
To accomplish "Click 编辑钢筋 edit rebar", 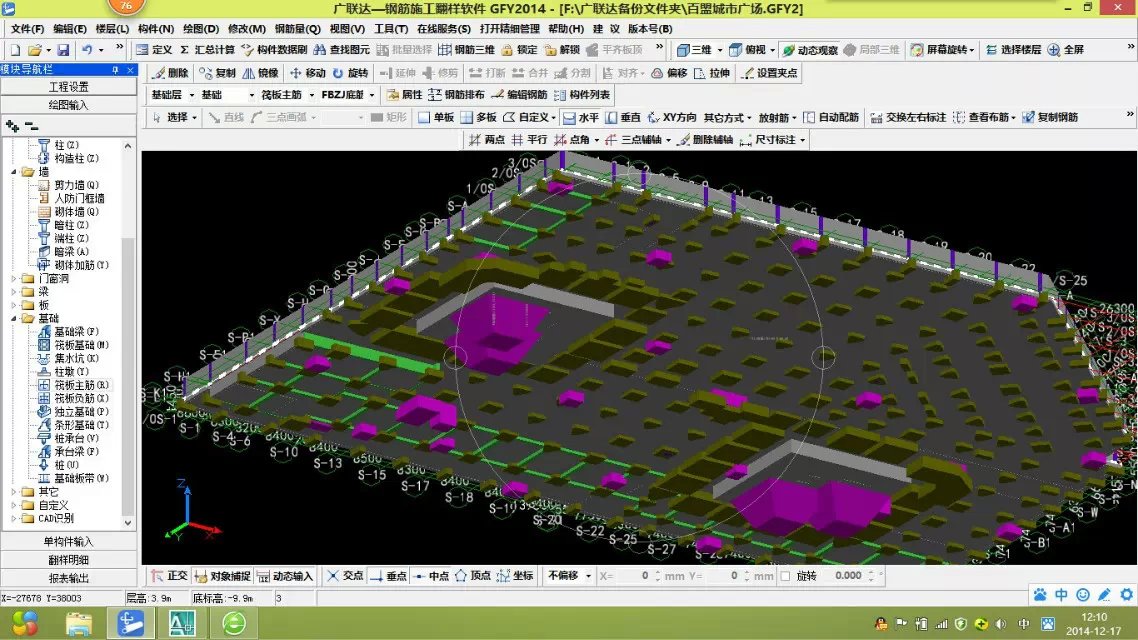I will click(519, 95).
